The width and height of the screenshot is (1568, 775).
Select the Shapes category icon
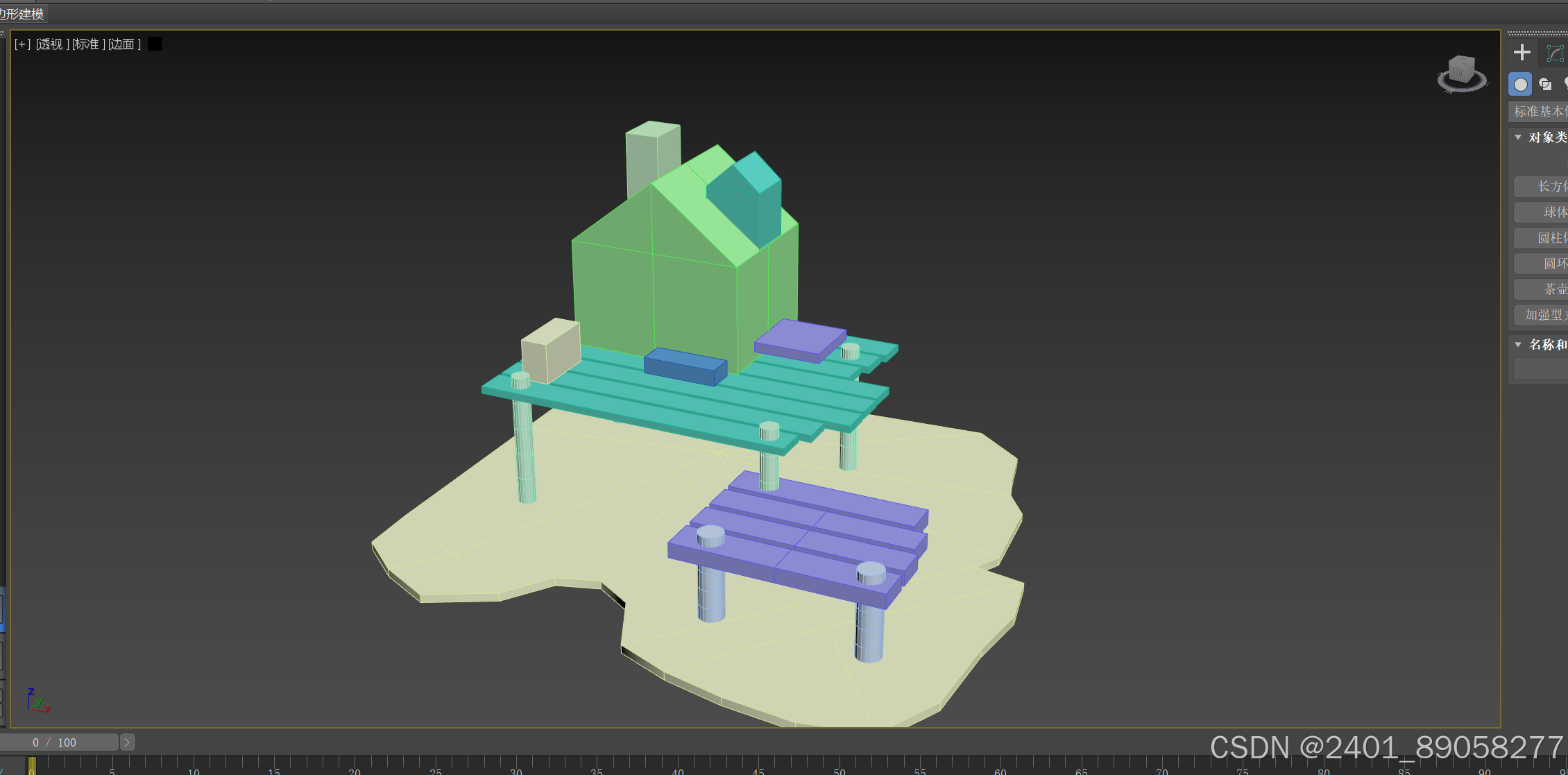pyautogui.click(x=1545, y=85)
